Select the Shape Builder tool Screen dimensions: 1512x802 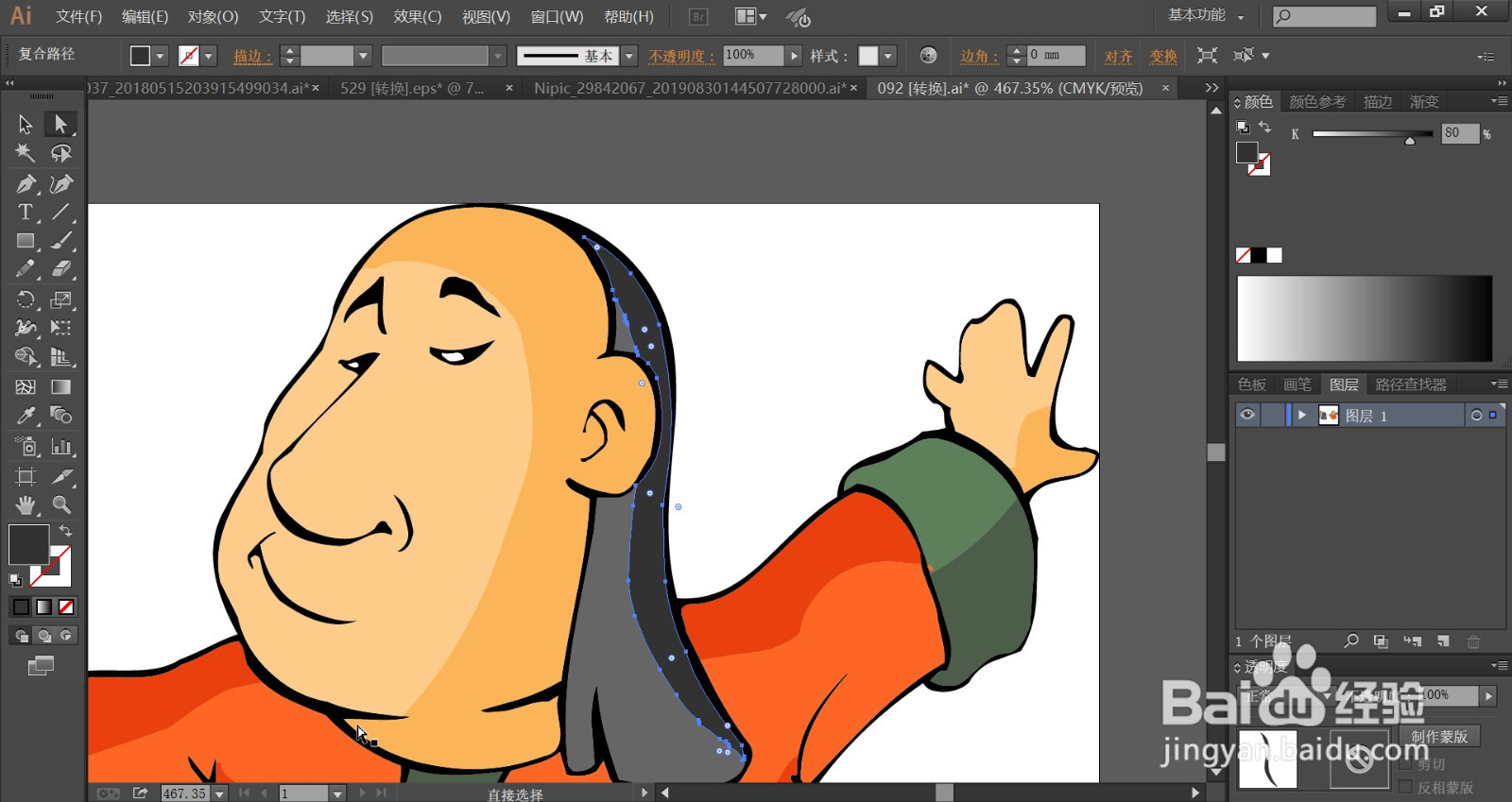coord(26,357)
